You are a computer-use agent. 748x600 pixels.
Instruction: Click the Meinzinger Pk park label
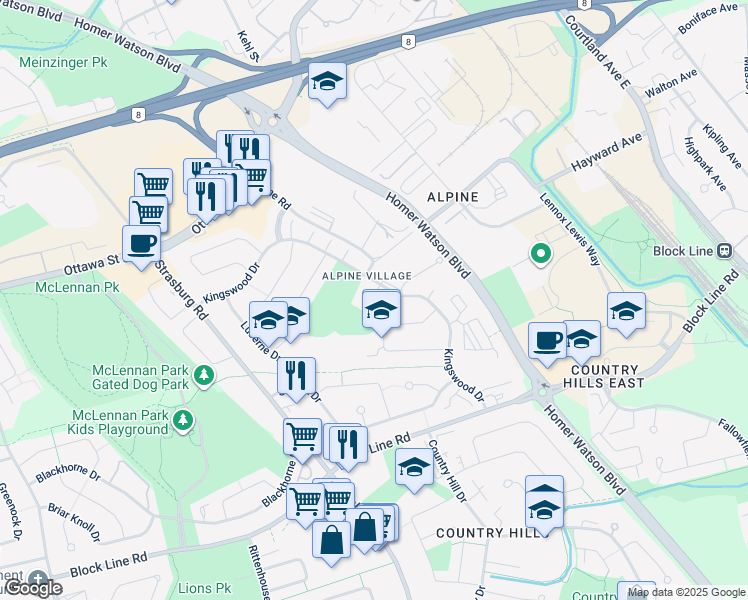[x=63, y=62]
